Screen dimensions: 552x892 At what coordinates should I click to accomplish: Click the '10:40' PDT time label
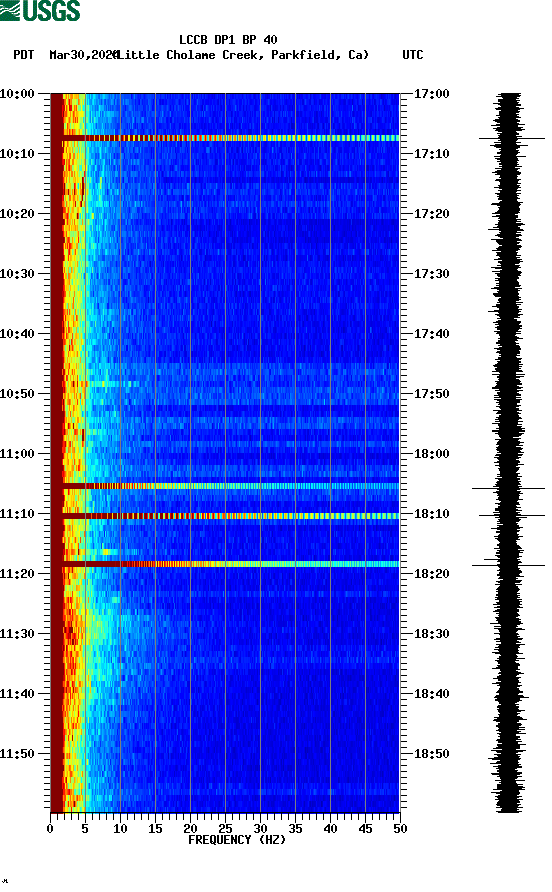pyautogui.click(x=17, y=334)
